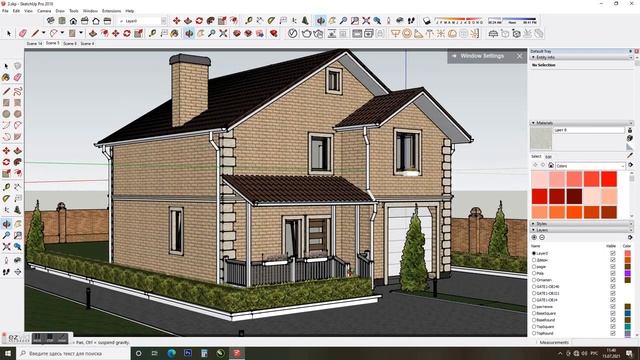Toggle visibility checkbox for Ornamen layer
This screenshot has width=640, height=360.
(613, 280)
